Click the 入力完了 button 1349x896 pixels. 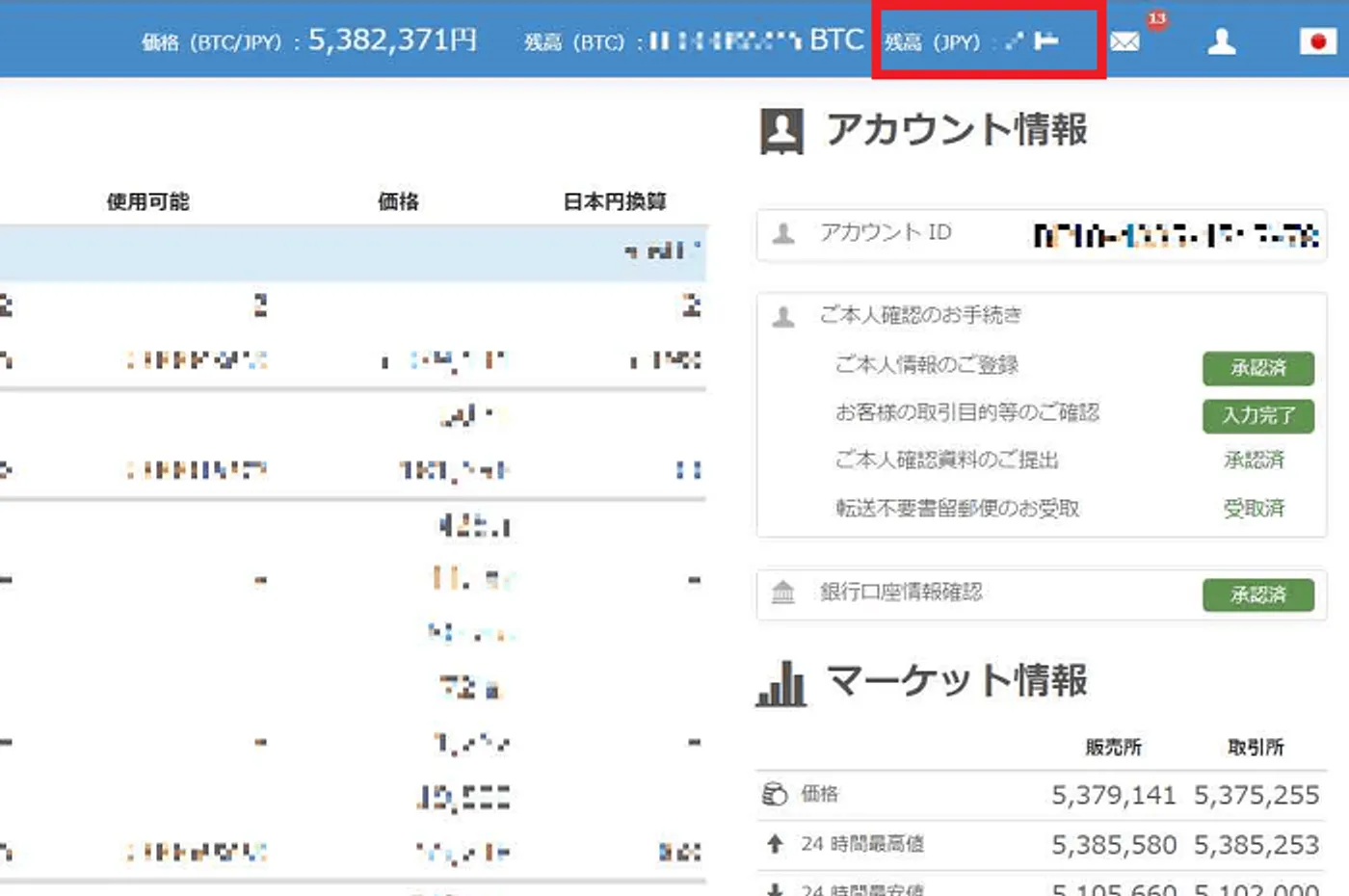coord(1258,416)
